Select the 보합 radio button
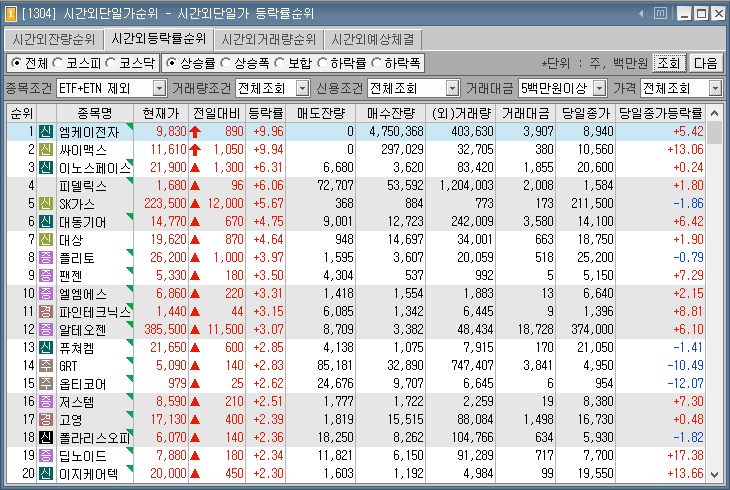This screenshot has height=490, width=730. (x=279, y=62)
